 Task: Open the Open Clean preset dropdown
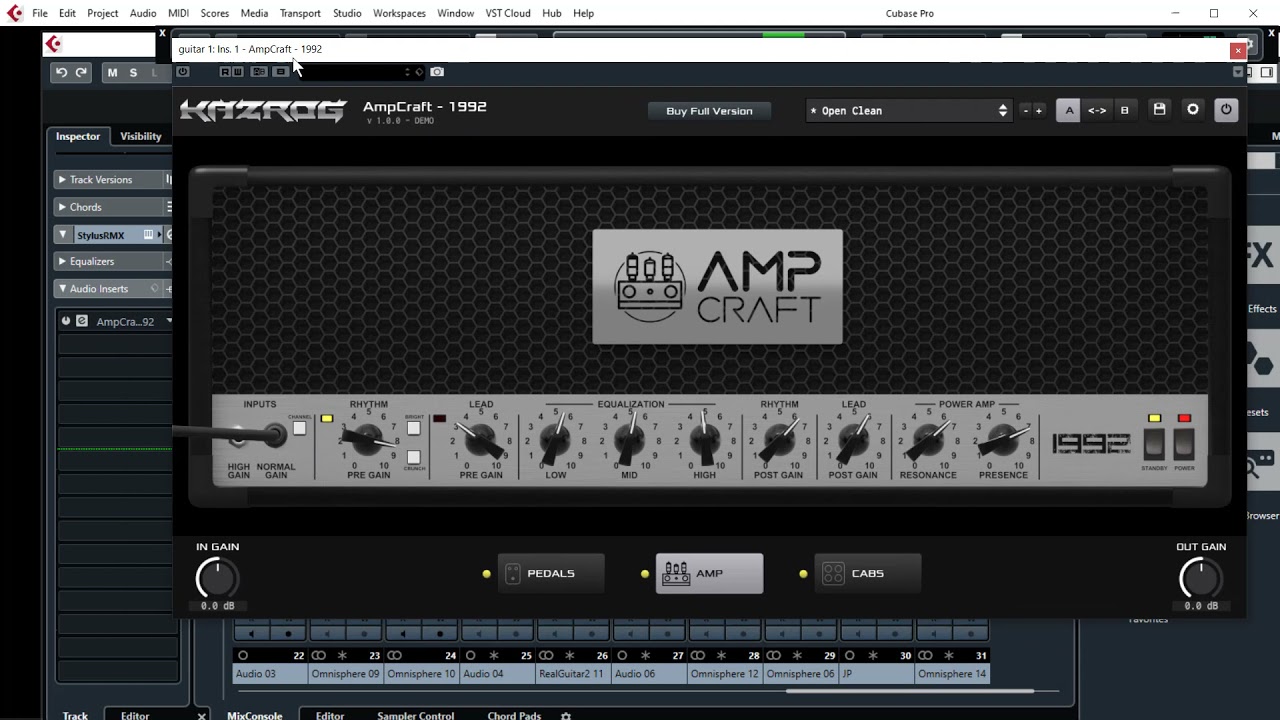point(908,111)
